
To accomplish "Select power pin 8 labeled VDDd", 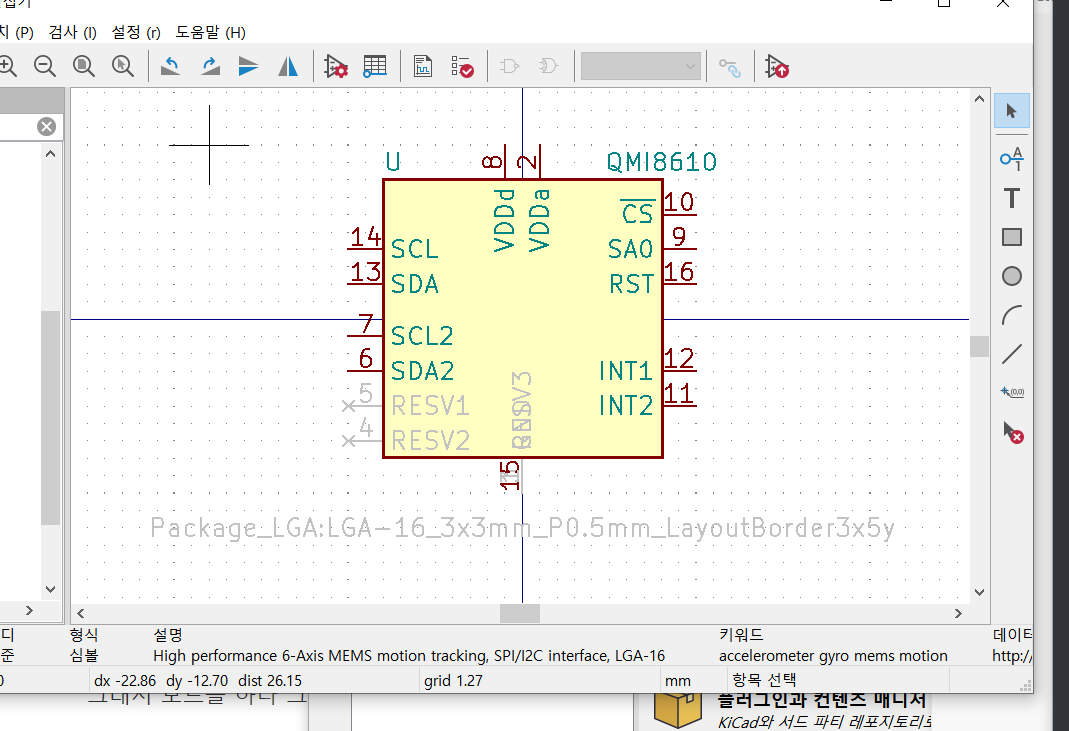I will pyautogui.click(x=505, y=162).
